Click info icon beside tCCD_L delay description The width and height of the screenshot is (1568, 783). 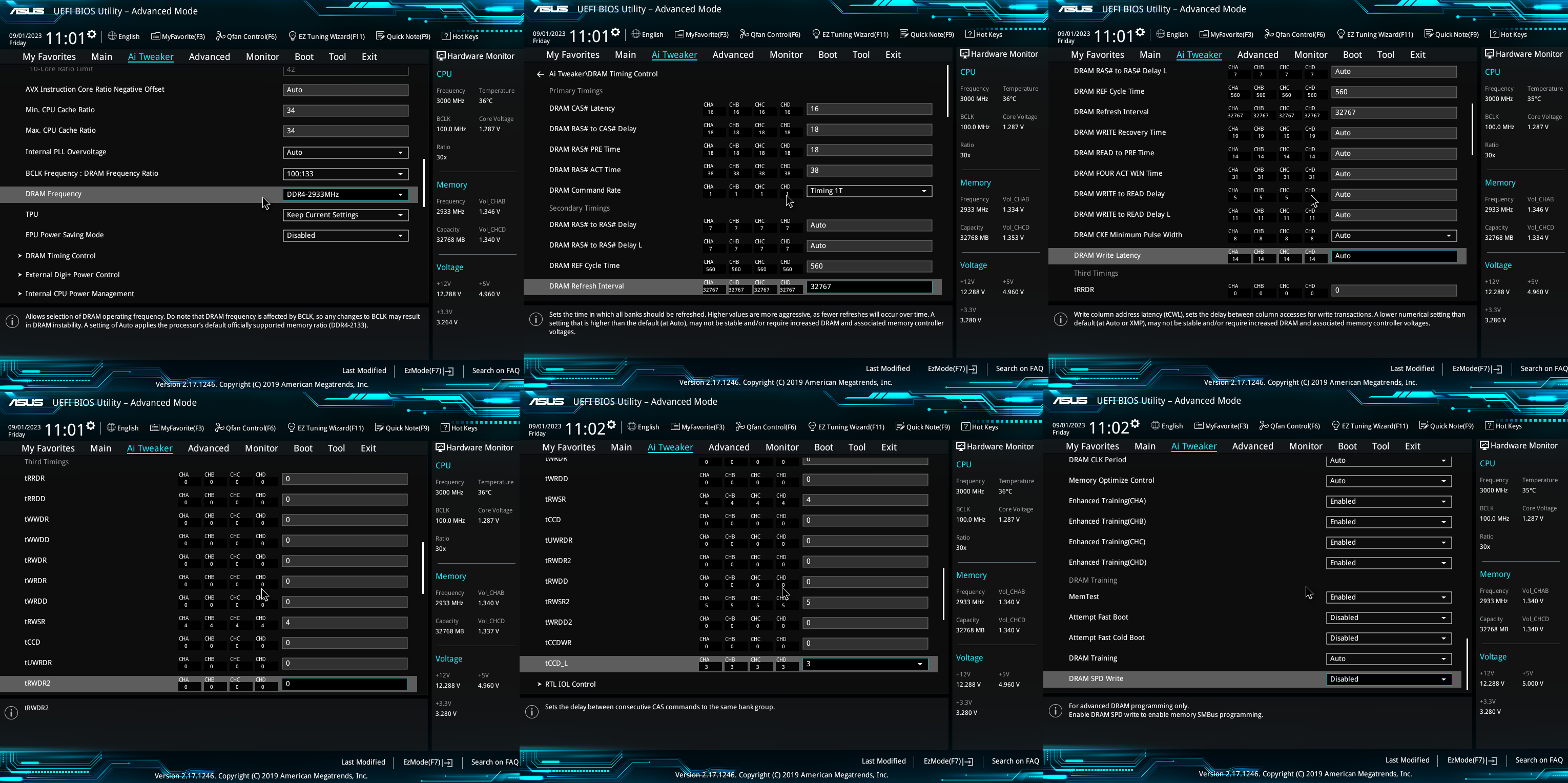[x=531, y=711]
